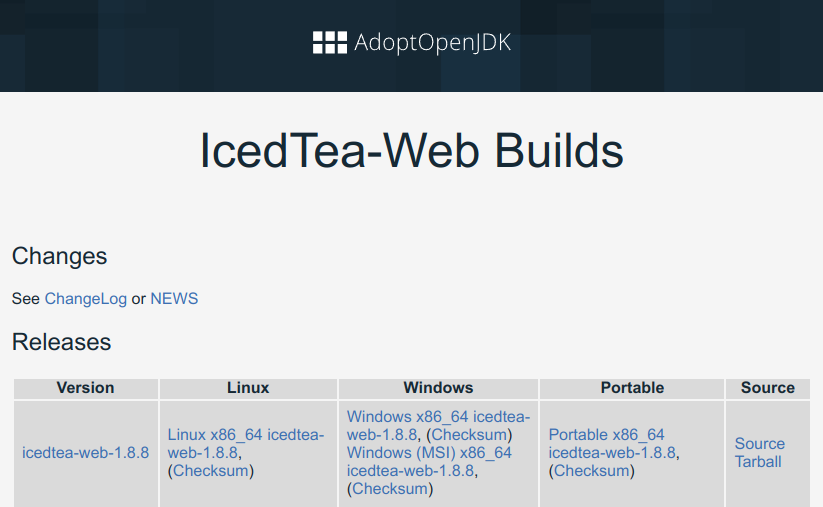Click the Changes section heading
The image size is (823, 507).
click(x=59, y=256)
